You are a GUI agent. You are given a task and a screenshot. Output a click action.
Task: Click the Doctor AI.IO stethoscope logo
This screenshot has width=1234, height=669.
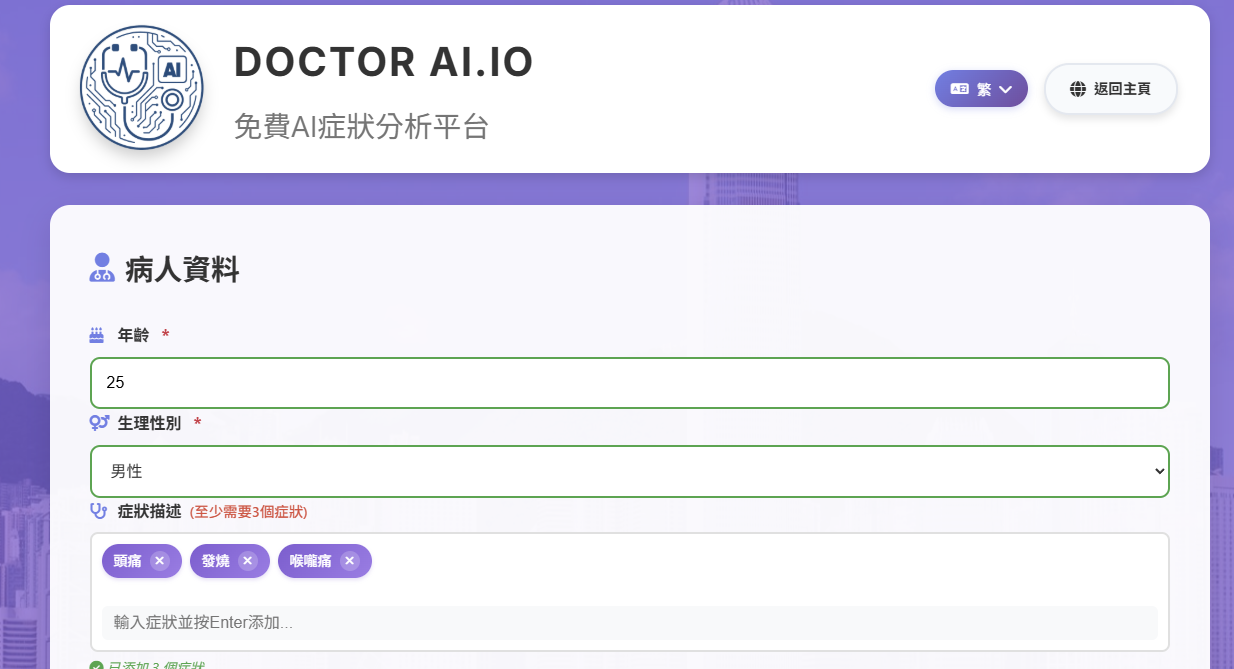(x=141, y=88)
